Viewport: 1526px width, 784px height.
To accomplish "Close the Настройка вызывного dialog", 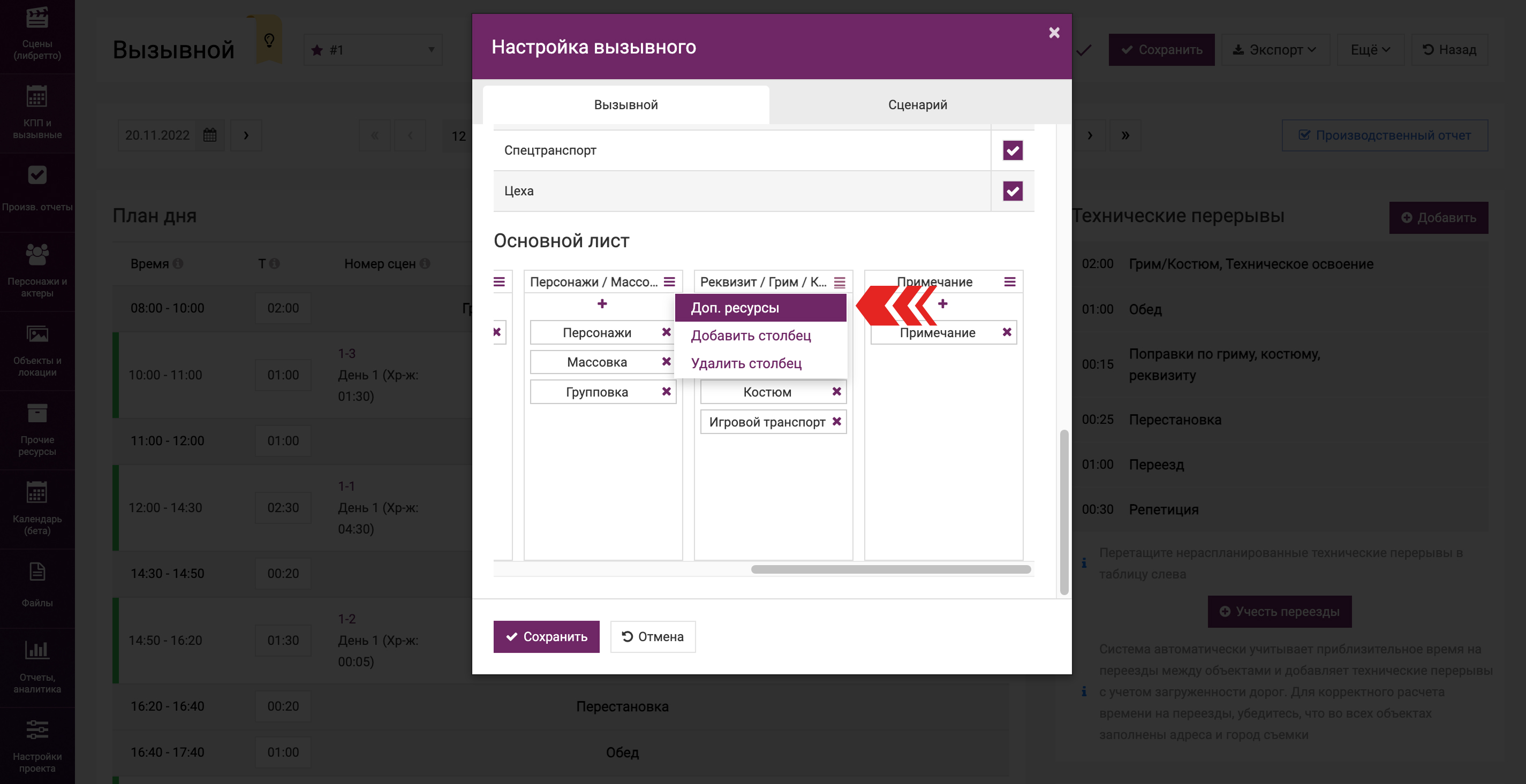I will pyautogui.click(x=1054, y=33).
